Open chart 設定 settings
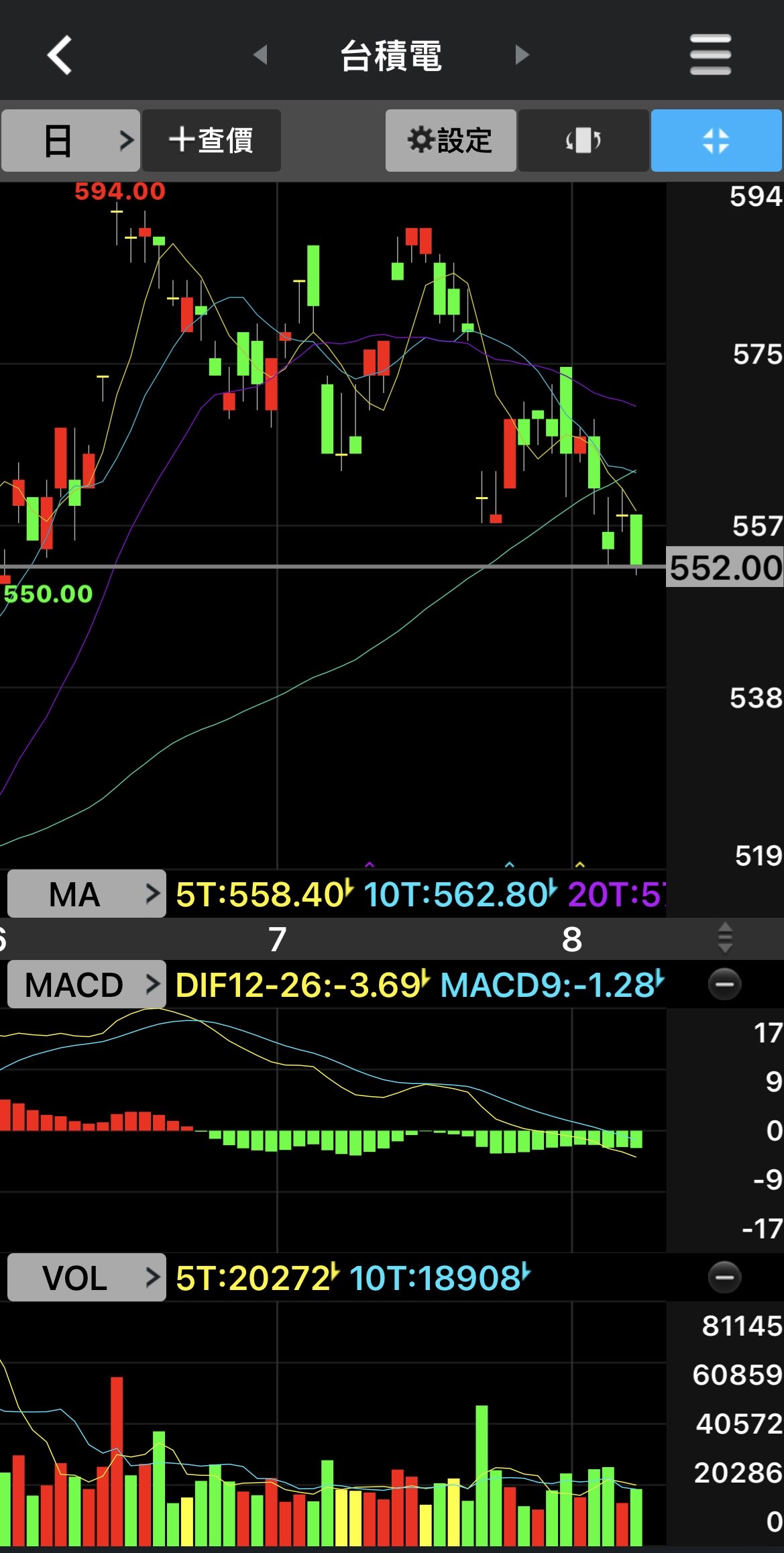The width and height of the screenshot is (784, 1553). (x=451, y=141)
